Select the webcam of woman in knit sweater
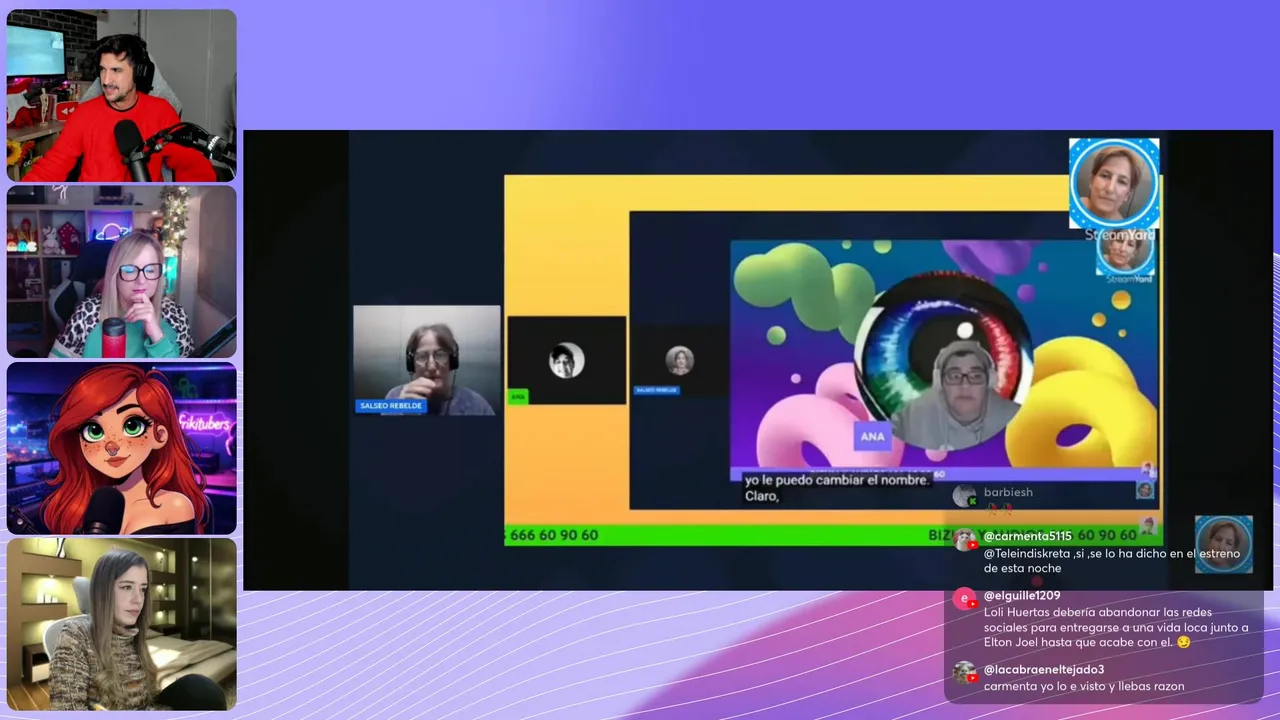This screenshot has height=720, width=1280. pyautogui.click(x=122, y=625)
